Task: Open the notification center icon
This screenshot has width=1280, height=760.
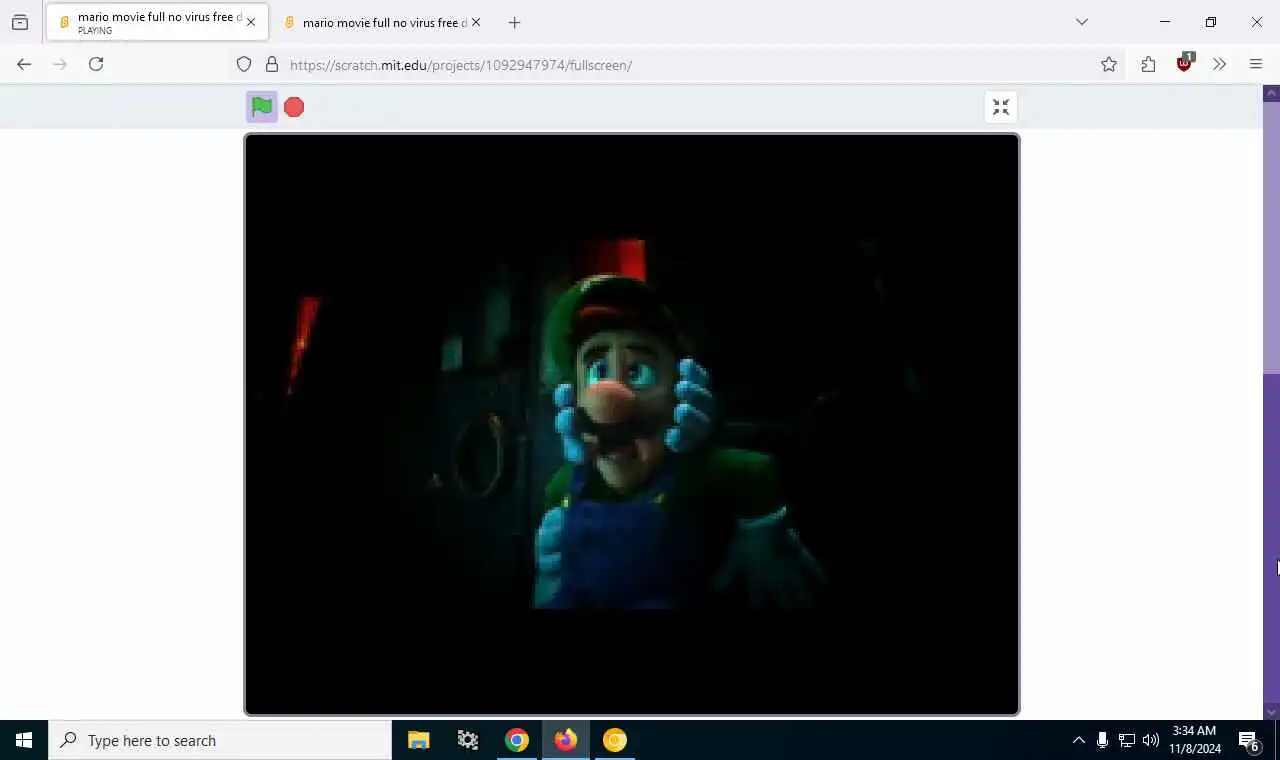Action: coord(1250,741)
